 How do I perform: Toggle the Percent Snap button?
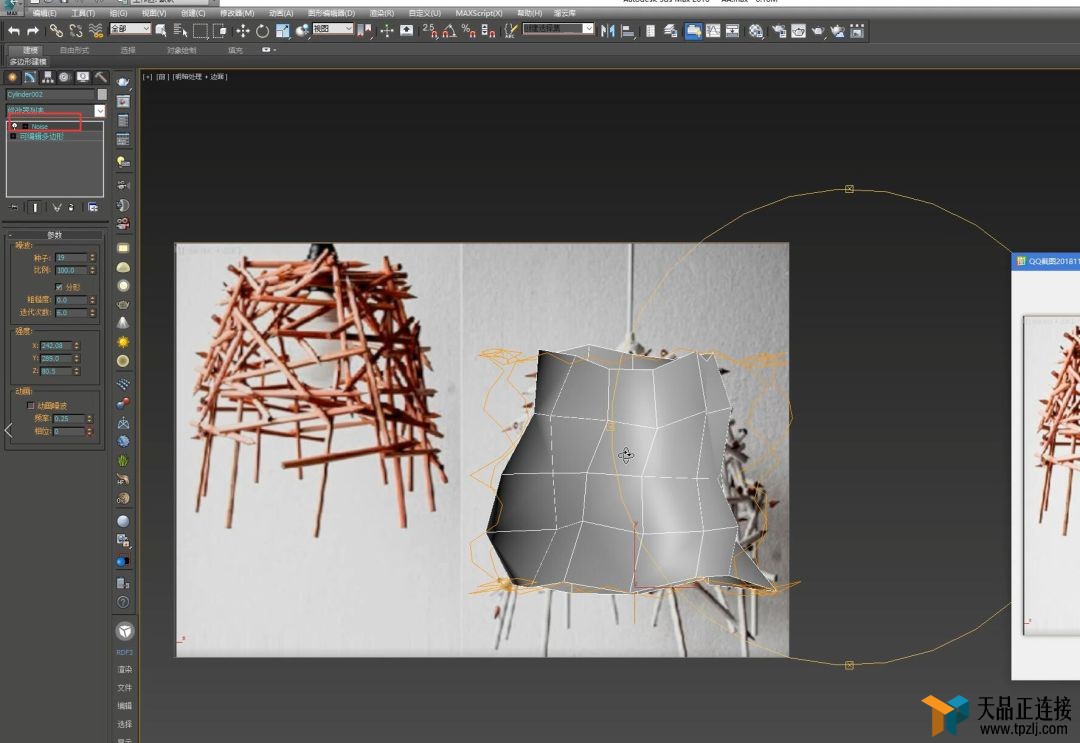click(469, 30)
